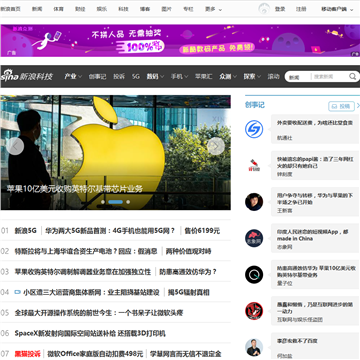Open 图片 in the top bar
The width and height of the screenshot is (360, 360).
click(167, 9)
